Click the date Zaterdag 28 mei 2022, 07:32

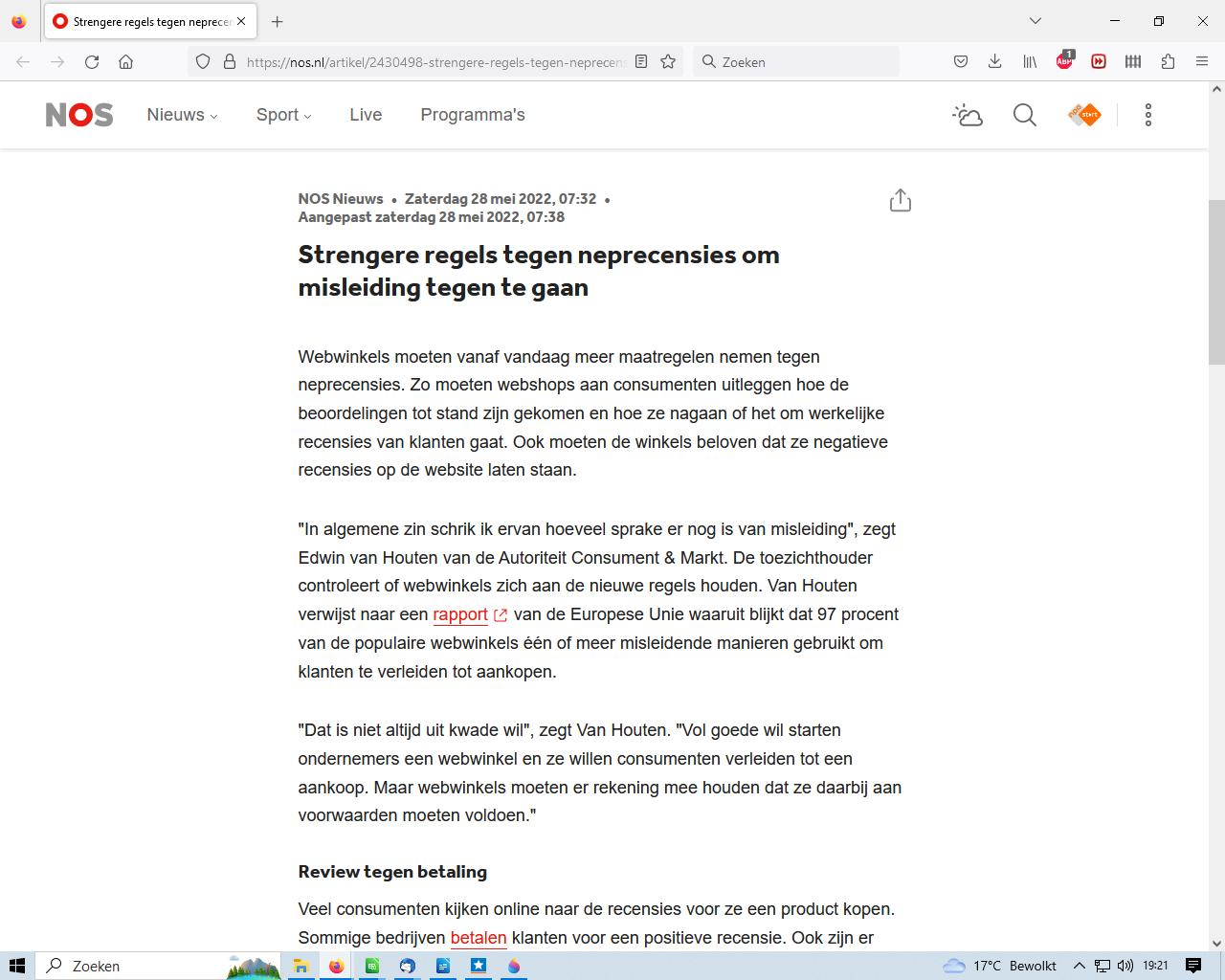tap(501, 199)
